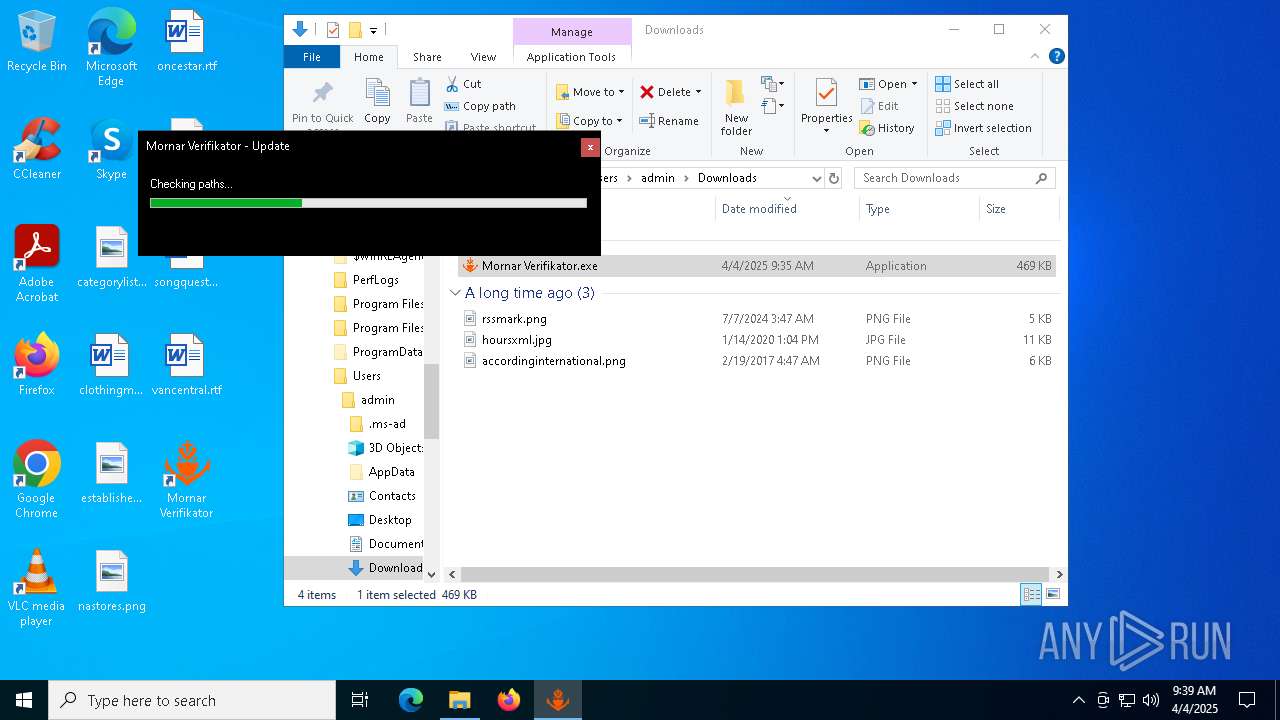Select accordinginternational.png file
Viewport: 1280px width, 720px height.
click(756, 361)
